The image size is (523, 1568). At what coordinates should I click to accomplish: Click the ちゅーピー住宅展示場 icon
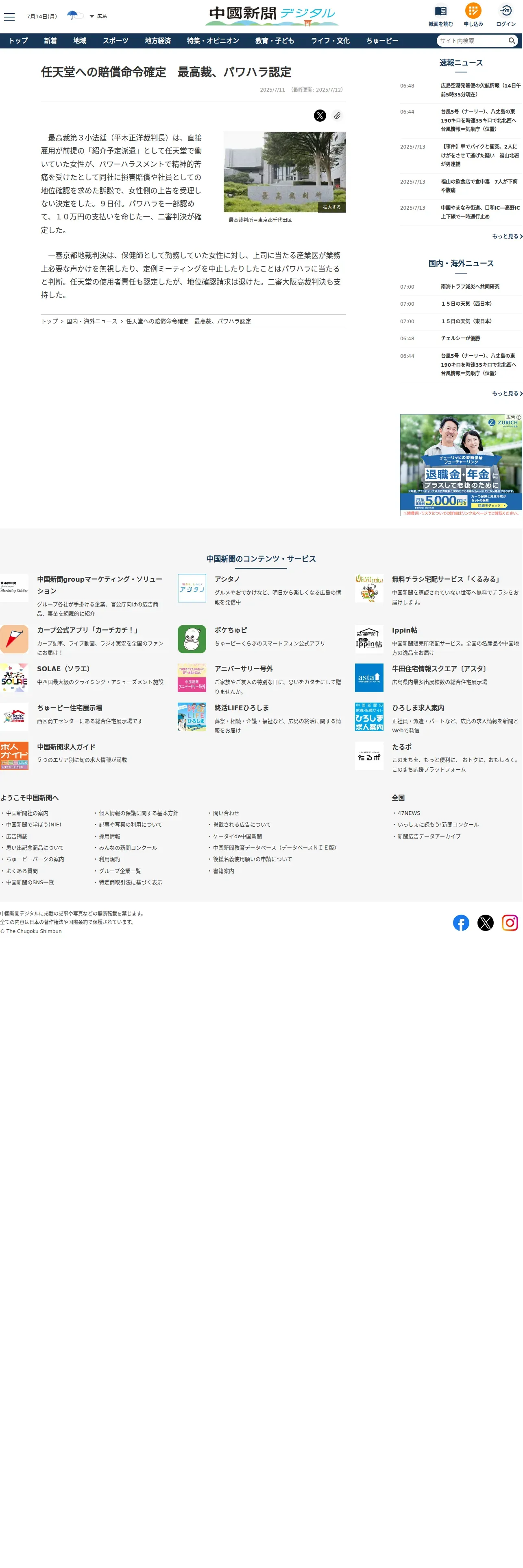click(x=14, y=717)
